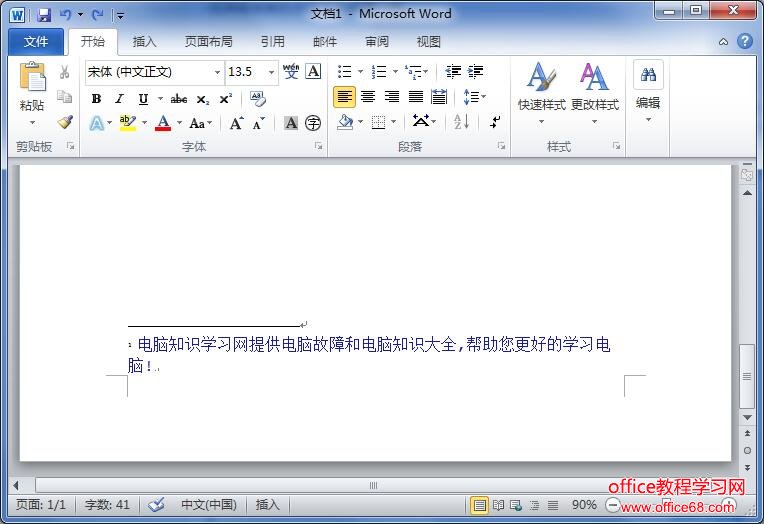The width and height of the screenshot is (764, 524).
Task: Switch to the 审阅 tab
Action: 377,42
